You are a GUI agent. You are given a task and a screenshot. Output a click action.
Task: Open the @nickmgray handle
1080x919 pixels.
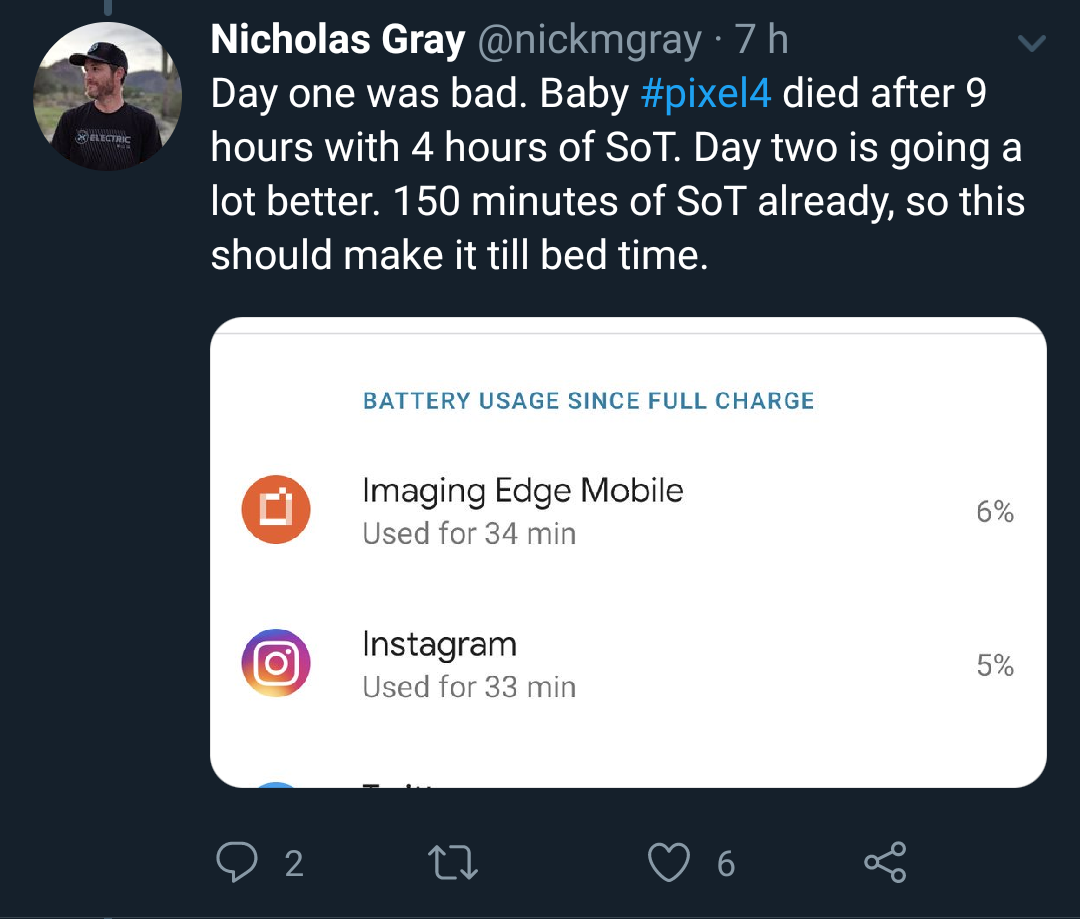590,40
